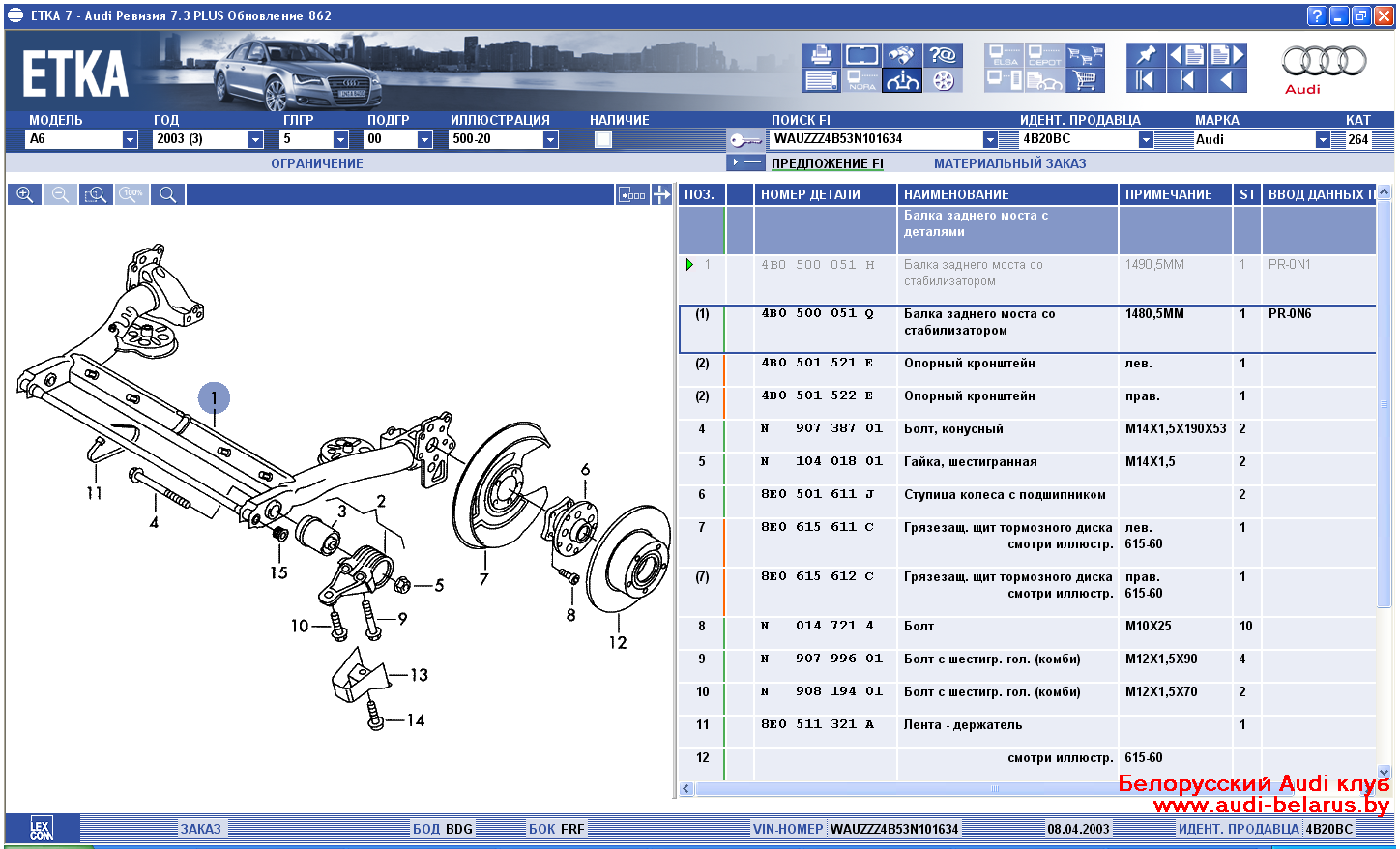Screen dimensions: 1400x849
Task: Expand the ПОИСК FI VIN dropdown
Action: click(x=990, y=139)
